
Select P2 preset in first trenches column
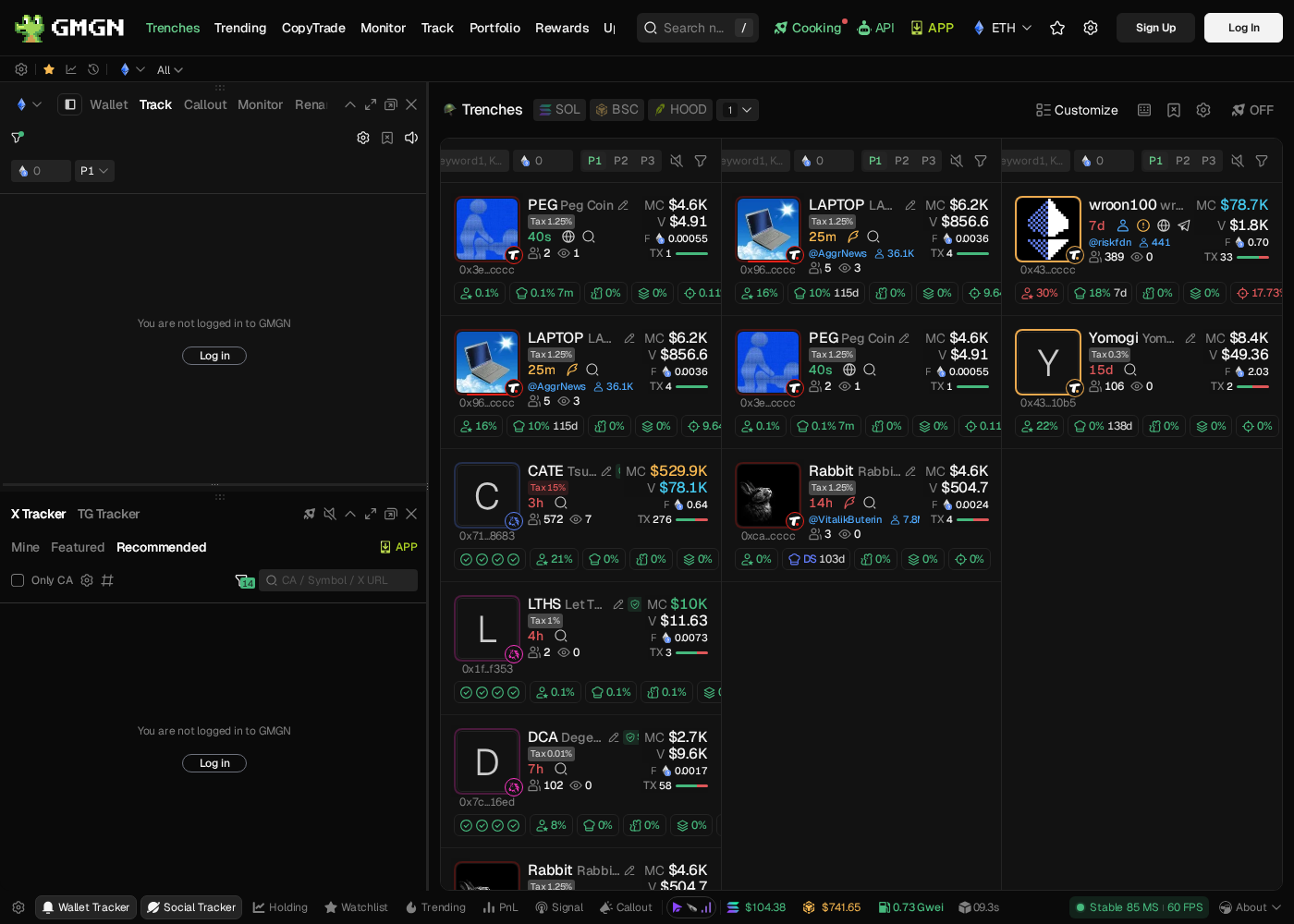(x=621, y=161)
